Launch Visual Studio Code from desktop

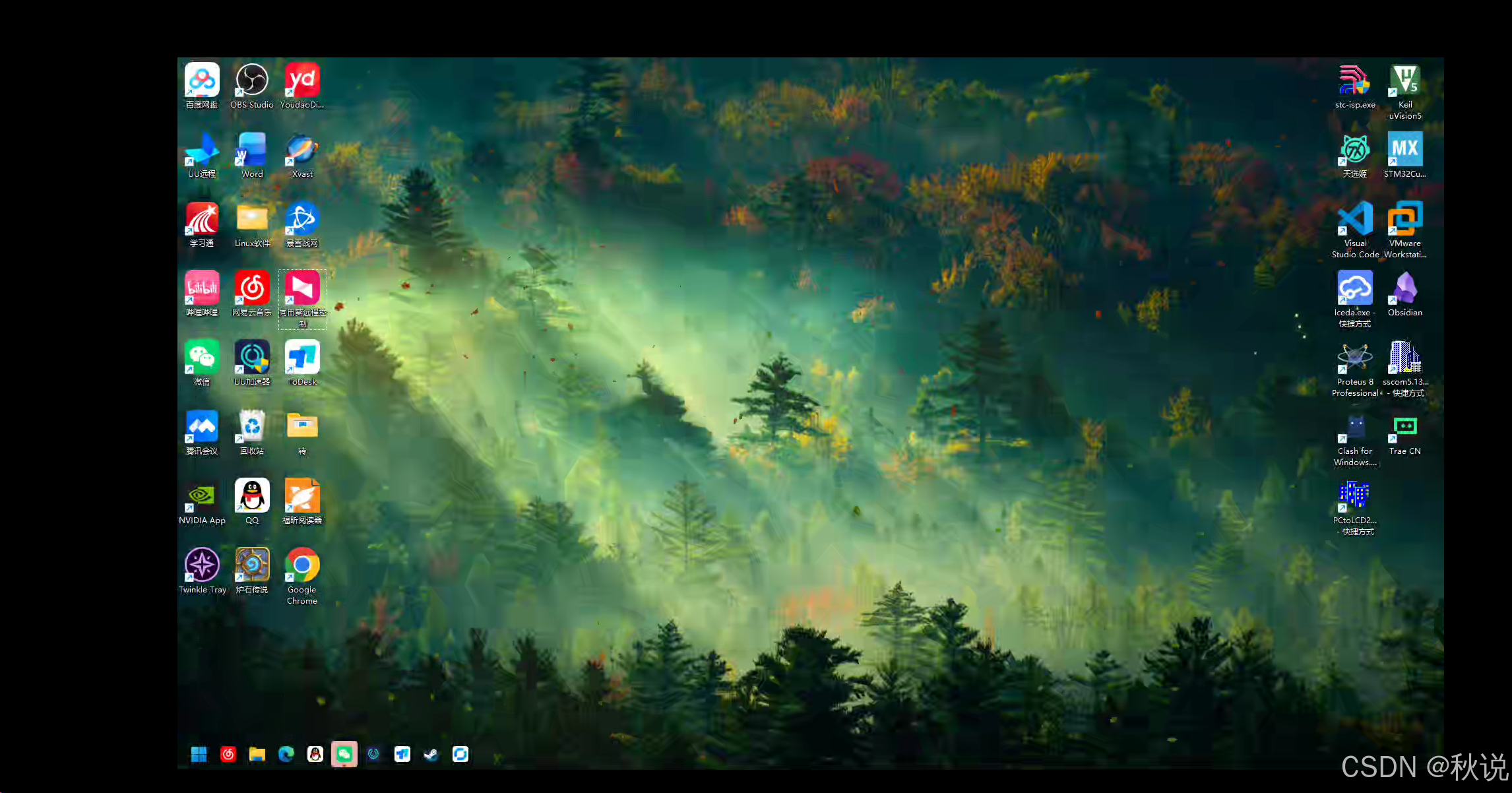[x=1355, y=219]
